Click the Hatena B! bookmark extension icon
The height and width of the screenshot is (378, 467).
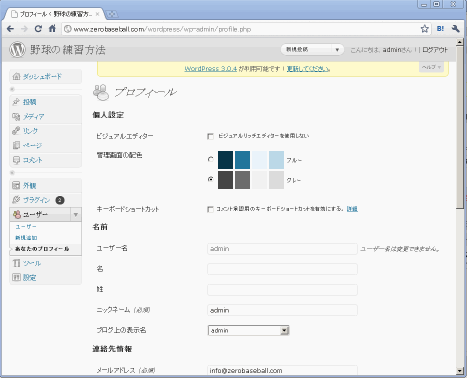pos(440,29)
